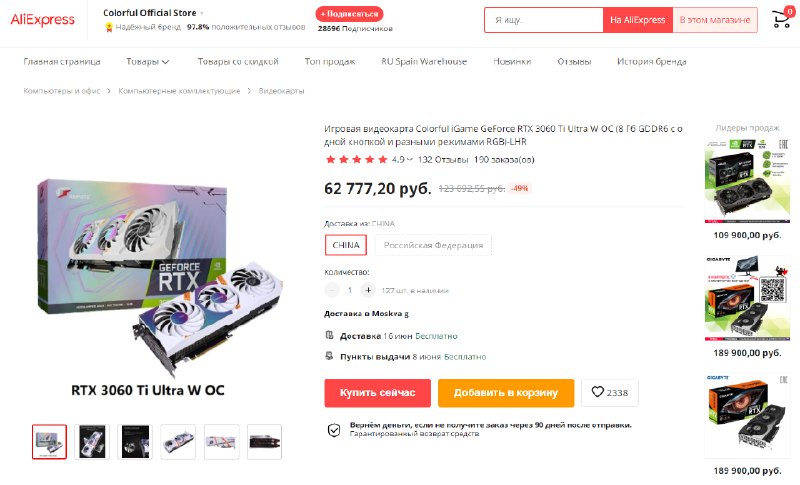The image size is (800, 485).
Task: Expand the Colorful Official Store dropdown arrow
Action: click(202, 13)
